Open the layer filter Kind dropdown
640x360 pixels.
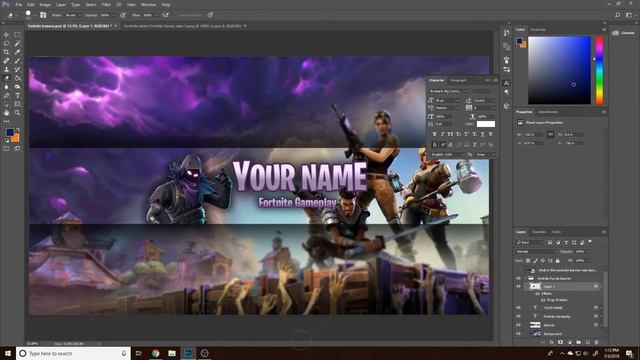[530, 242]
